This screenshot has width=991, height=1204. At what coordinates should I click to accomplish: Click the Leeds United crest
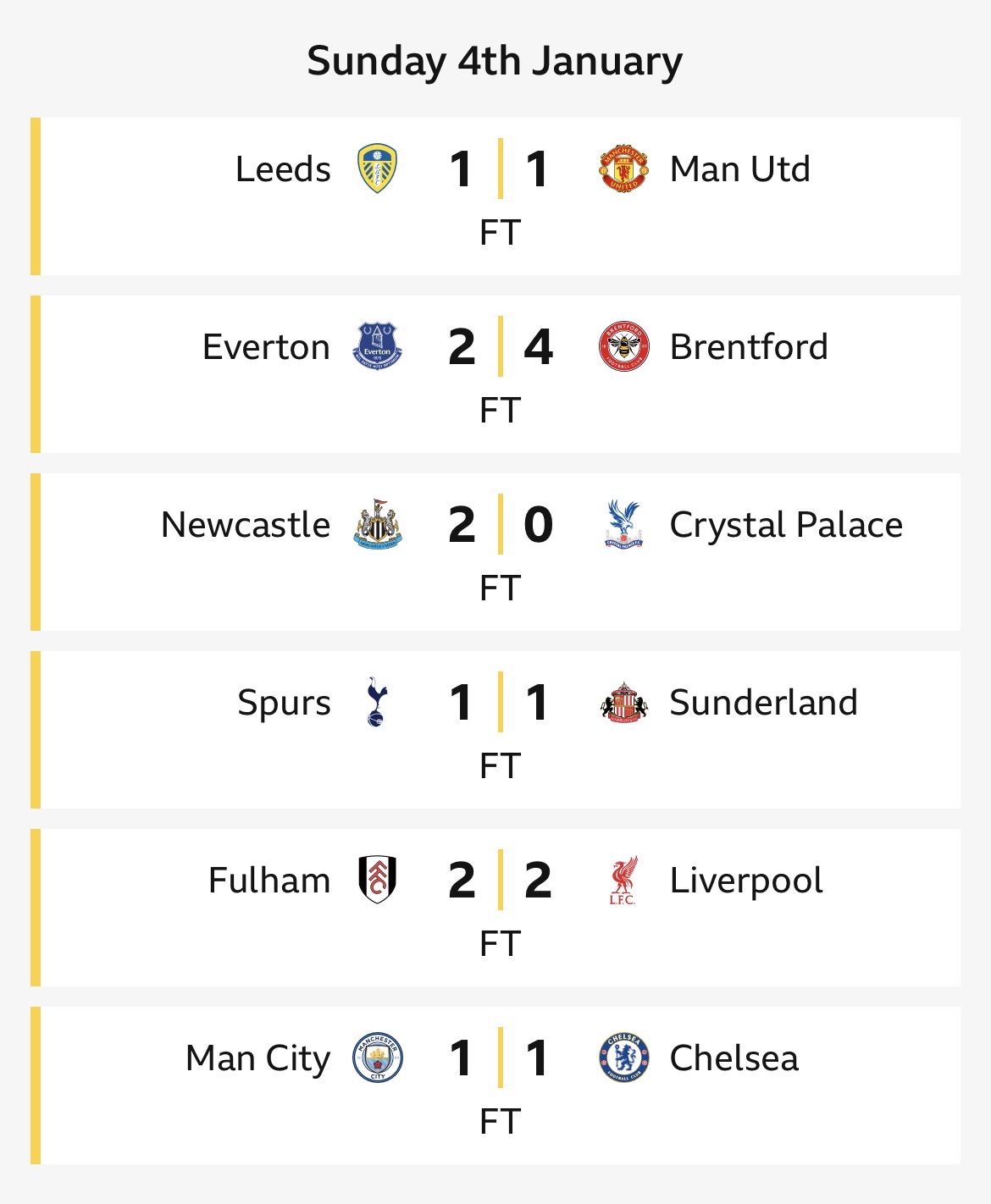tap(377, 168)
